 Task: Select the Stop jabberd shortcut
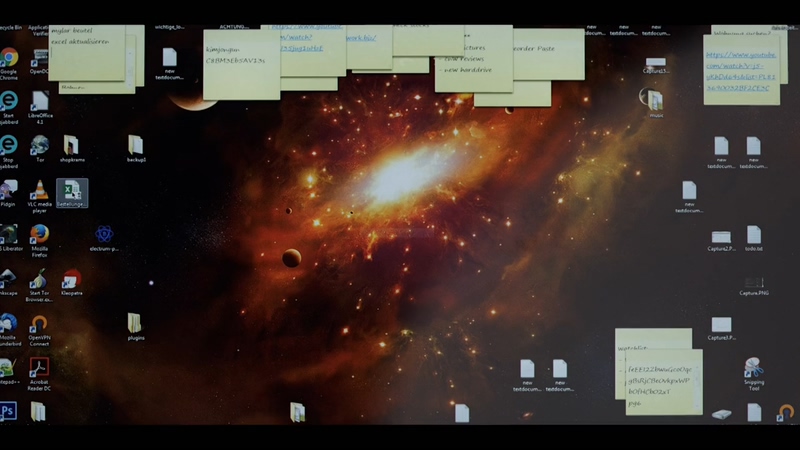pos(9,152)
